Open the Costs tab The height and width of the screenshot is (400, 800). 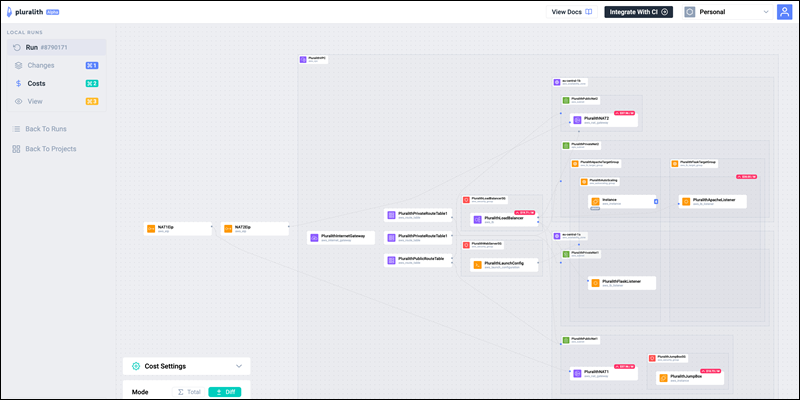(x=57, y=83)
